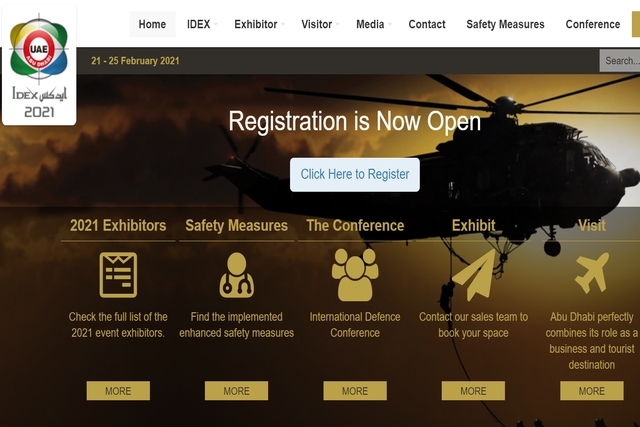Click the Safety Measures doctor icon
The width and height of the screenshot is (640, 427).
click(x=237, y=275)
